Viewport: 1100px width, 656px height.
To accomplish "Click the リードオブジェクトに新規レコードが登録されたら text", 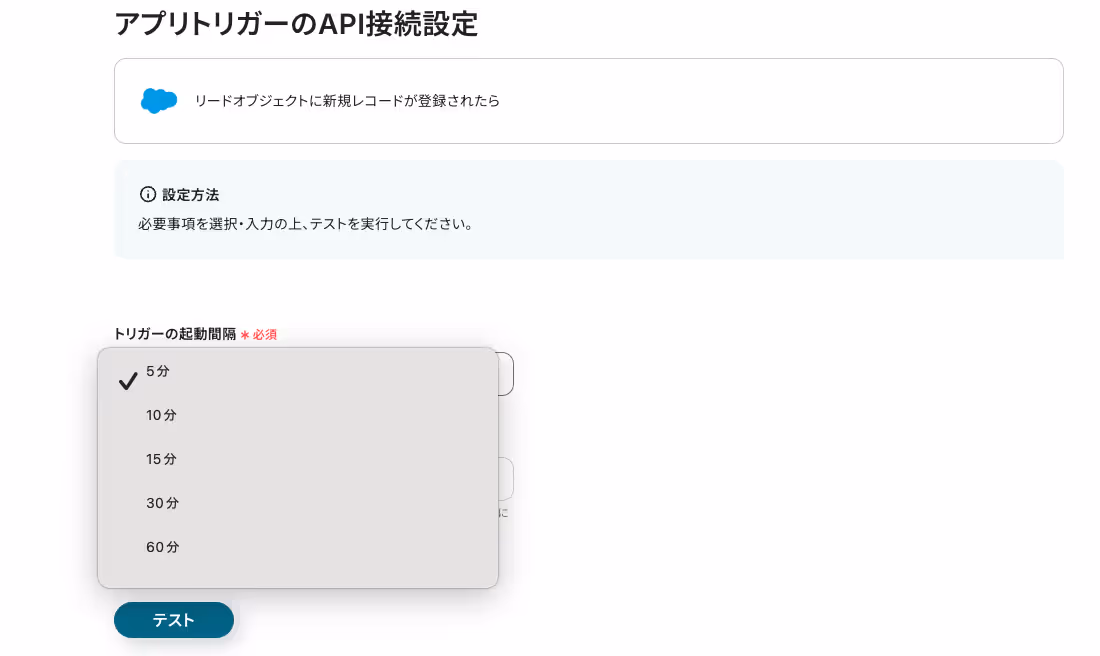I will [347, 101].
